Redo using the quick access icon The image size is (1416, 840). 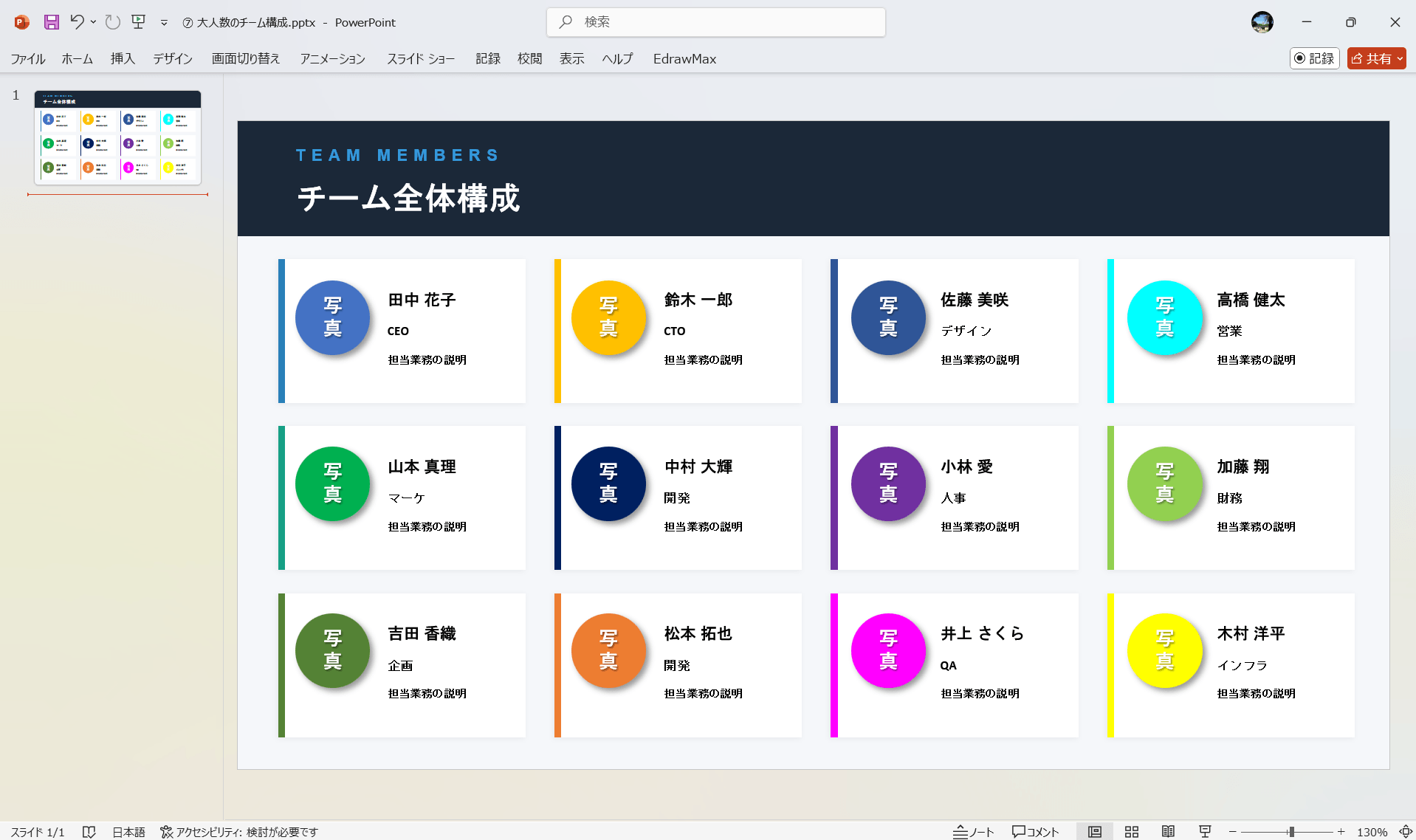(112, 22)
